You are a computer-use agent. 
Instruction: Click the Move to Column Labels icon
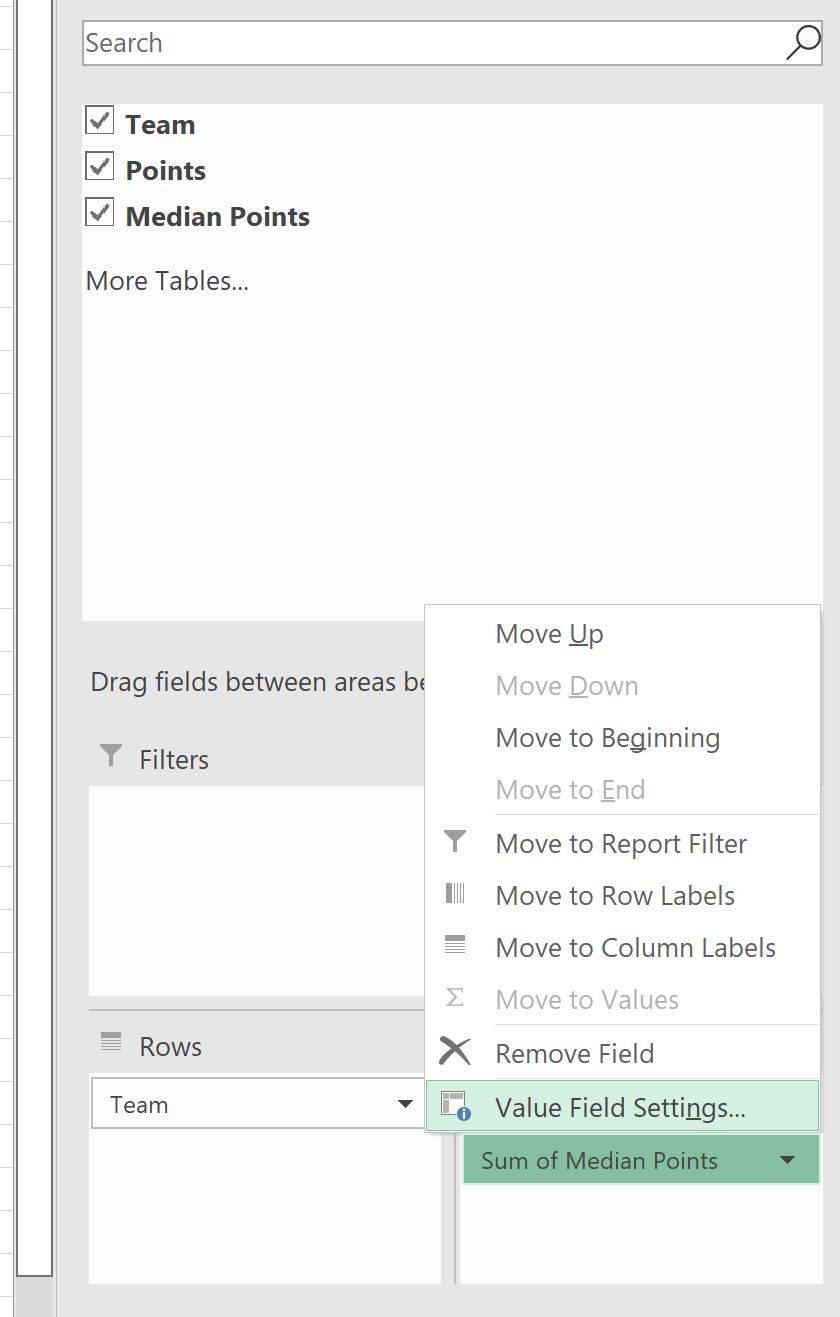455,946
